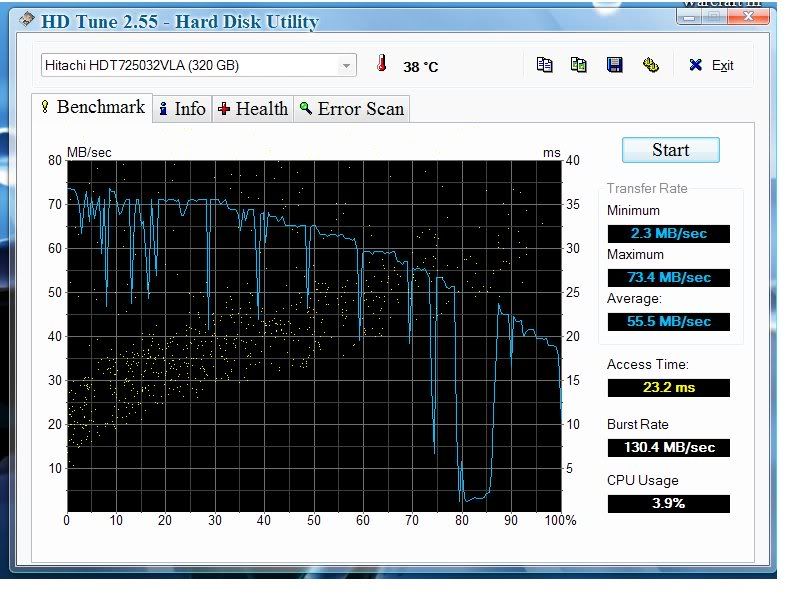Click the benchmark graph plot area
Image resolution: width=803 pixels, height=600 pixels.
314,336
